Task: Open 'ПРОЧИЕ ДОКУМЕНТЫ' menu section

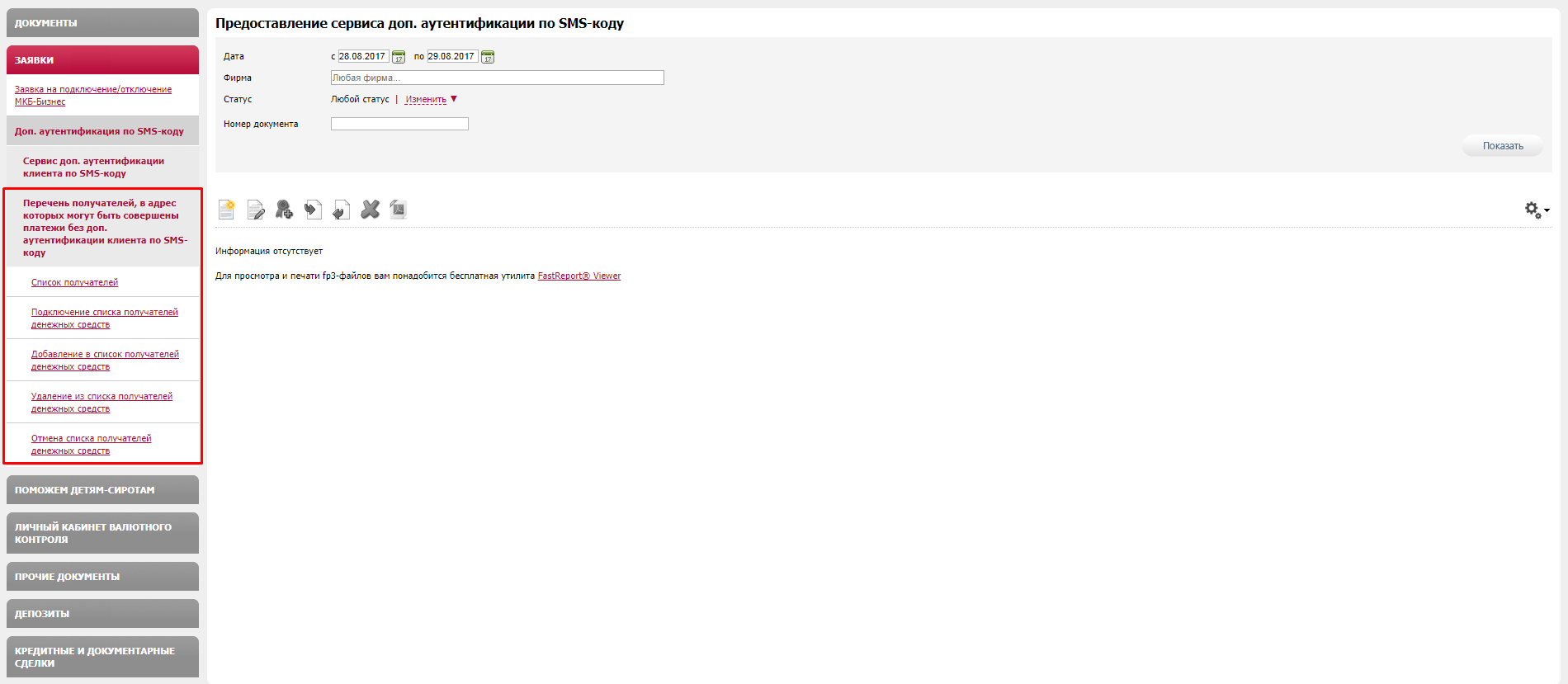Action: (102, 577)
